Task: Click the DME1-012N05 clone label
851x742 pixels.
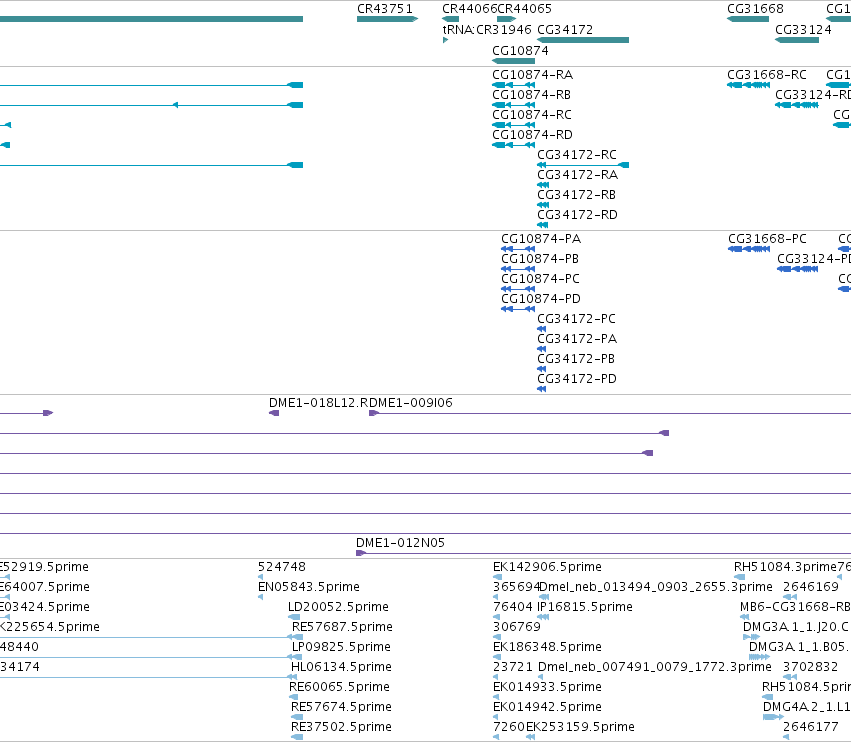Action: pyautogui.click(x=400, y=543)
